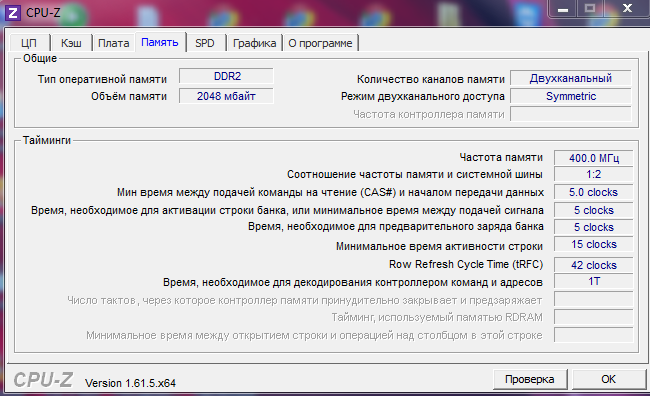Click the Тип оперативной памяти label

click(x=102, y=79)
